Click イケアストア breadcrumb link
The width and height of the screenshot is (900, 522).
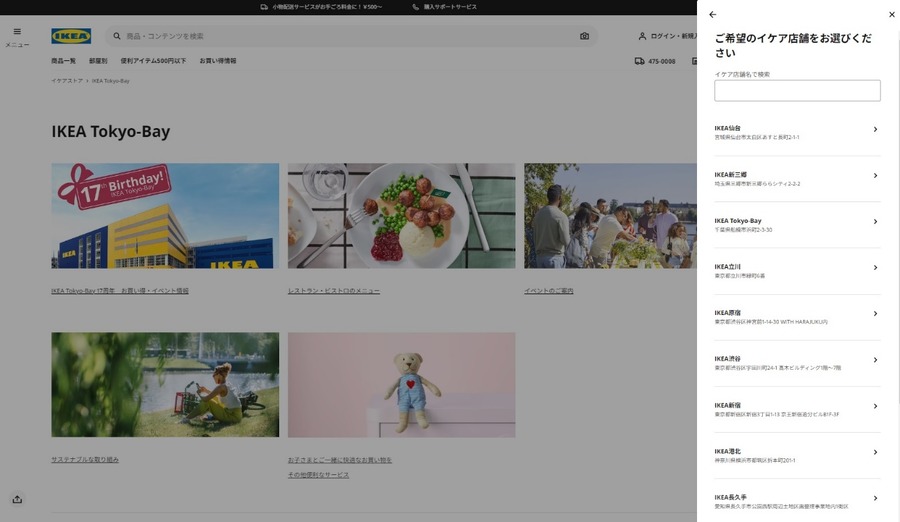[x=67, y=81]
